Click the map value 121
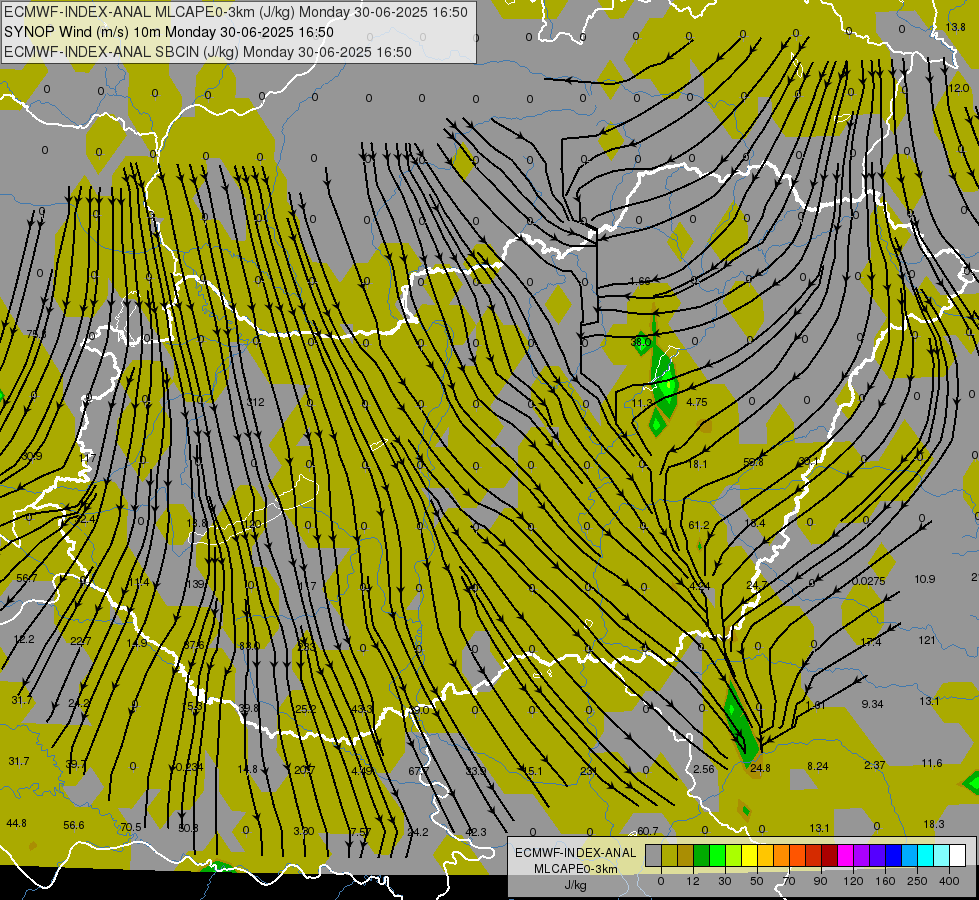The height and width of the screenshot is (900, 979). click(927, 640)
